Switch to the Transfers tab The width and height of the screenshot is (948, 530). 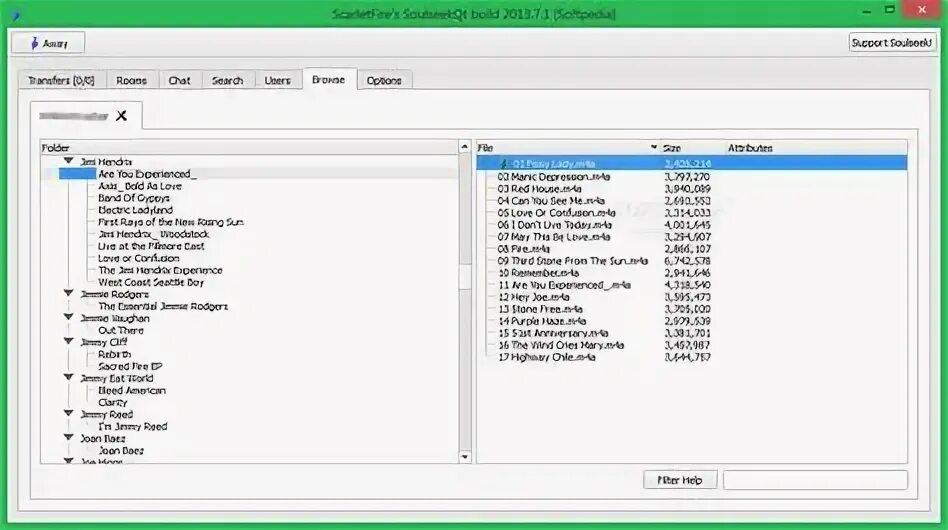(x=62, y=80)
